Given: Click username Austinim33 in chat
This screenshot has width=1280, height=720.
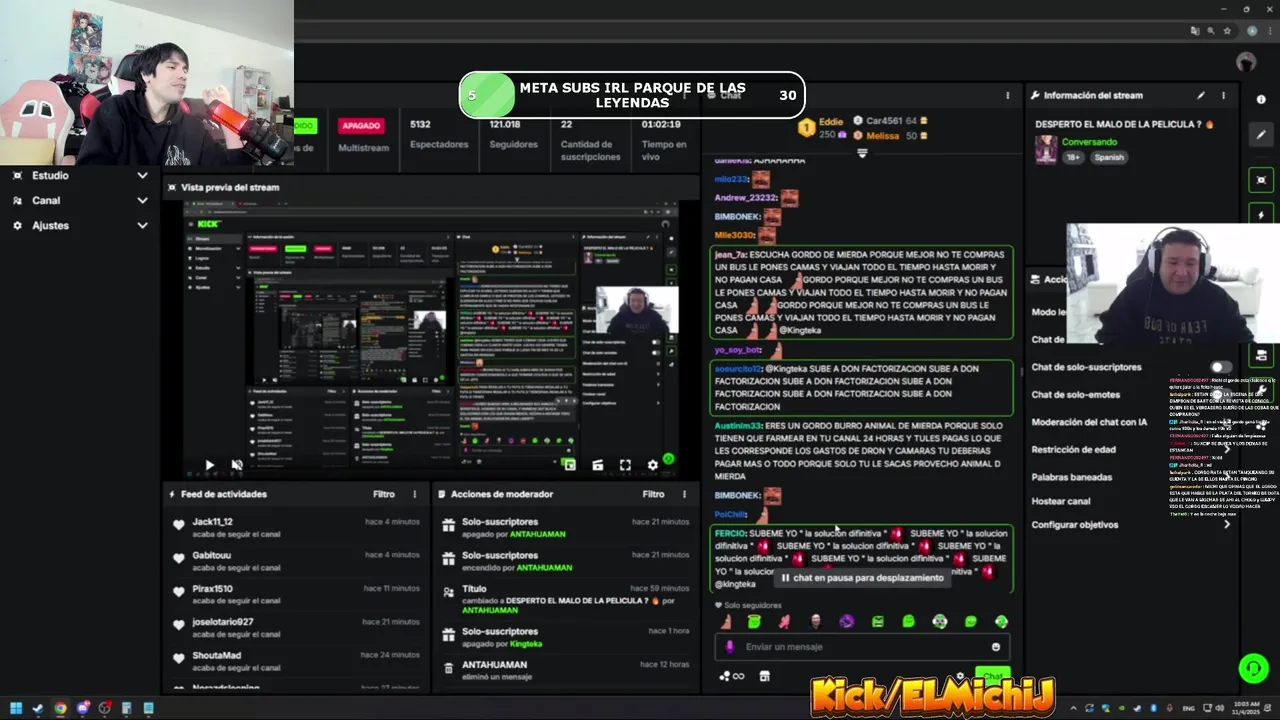Looking at the screenshot, I should click(738, 426).
